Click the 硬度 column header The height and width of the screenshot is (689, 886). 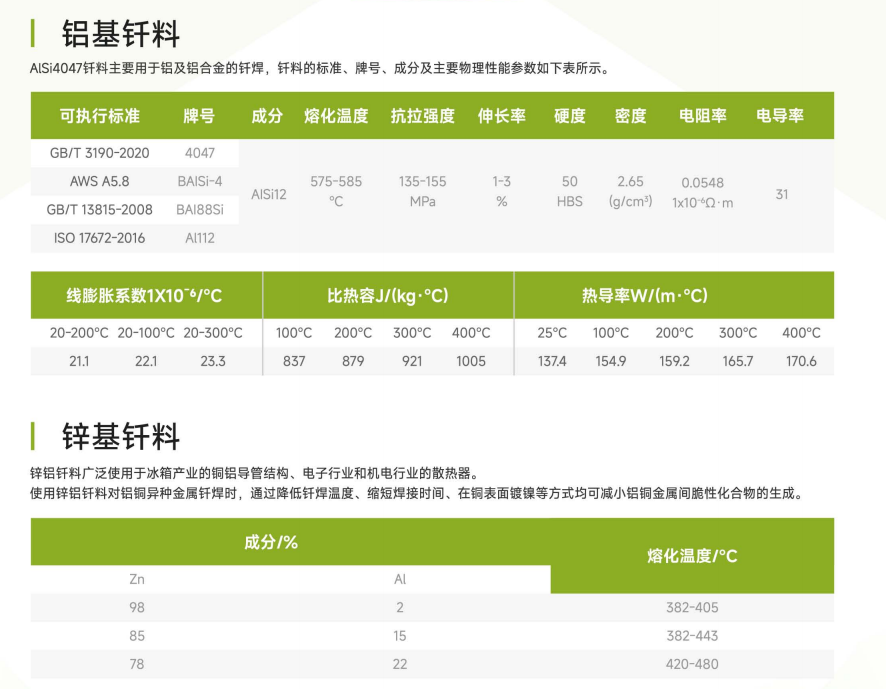569,116
